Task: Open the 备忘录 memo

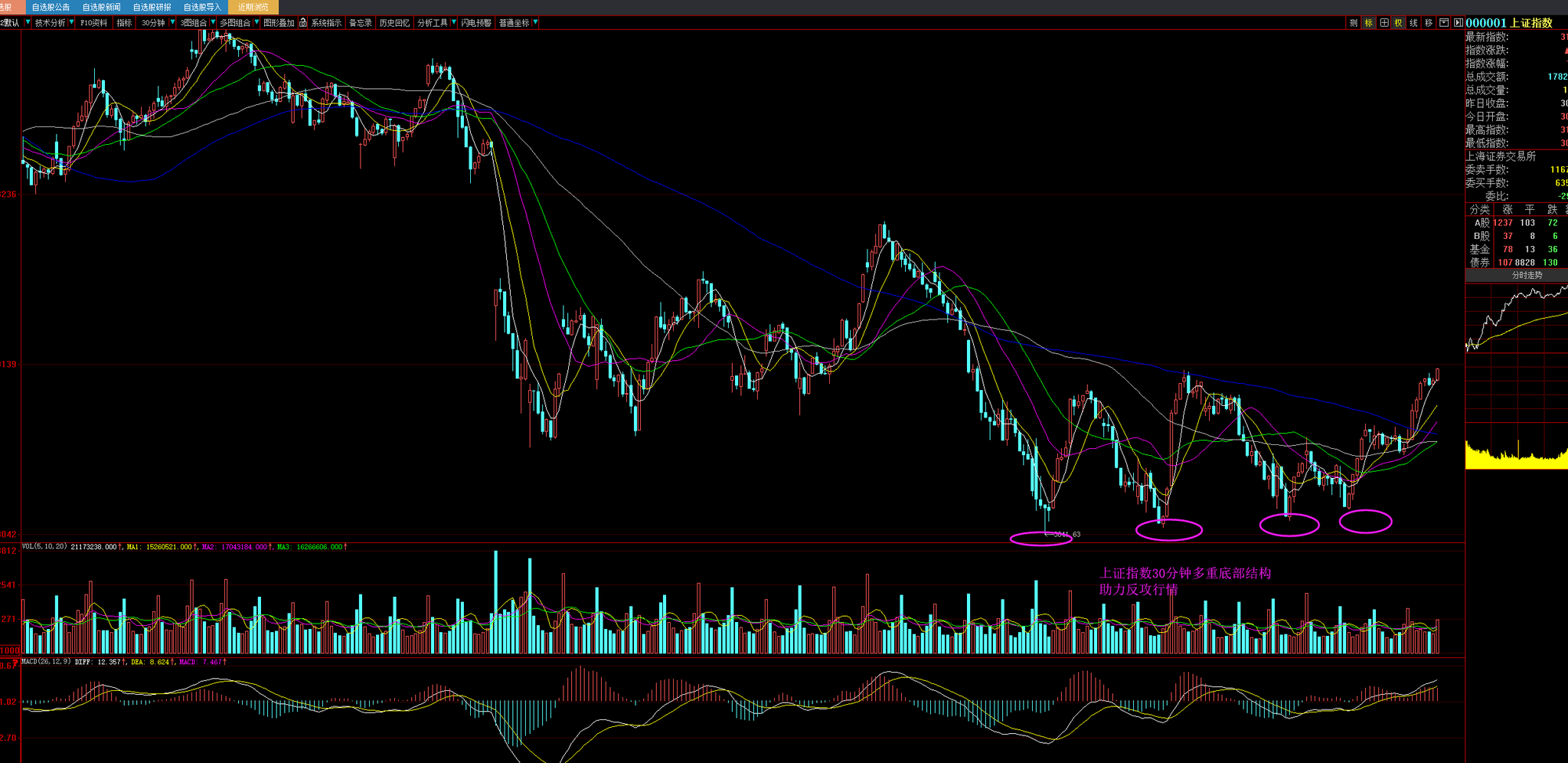Action: [x=361, y=23]
